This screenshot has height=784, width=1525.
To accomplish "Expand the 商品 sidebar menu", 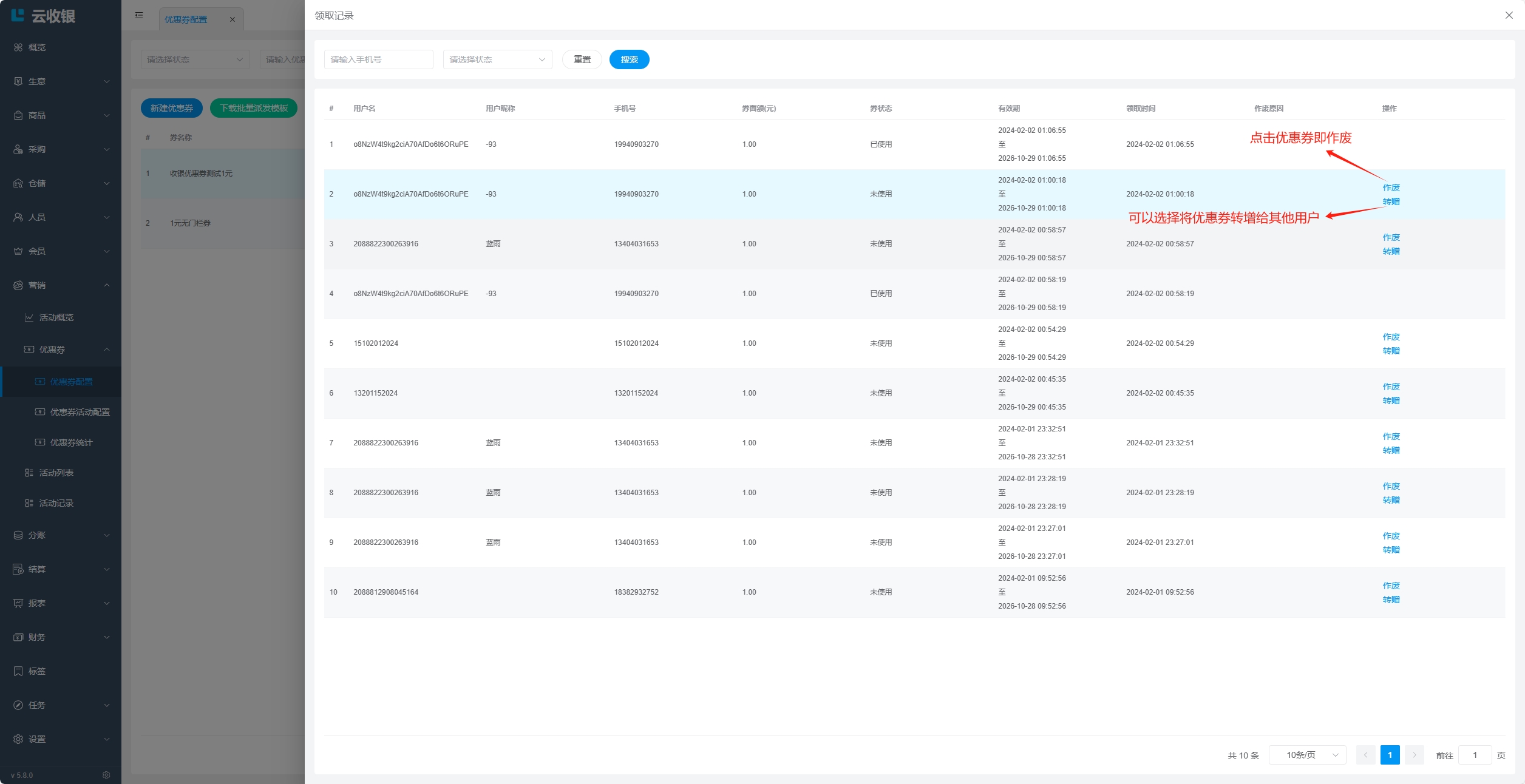I will pos(61,115).
